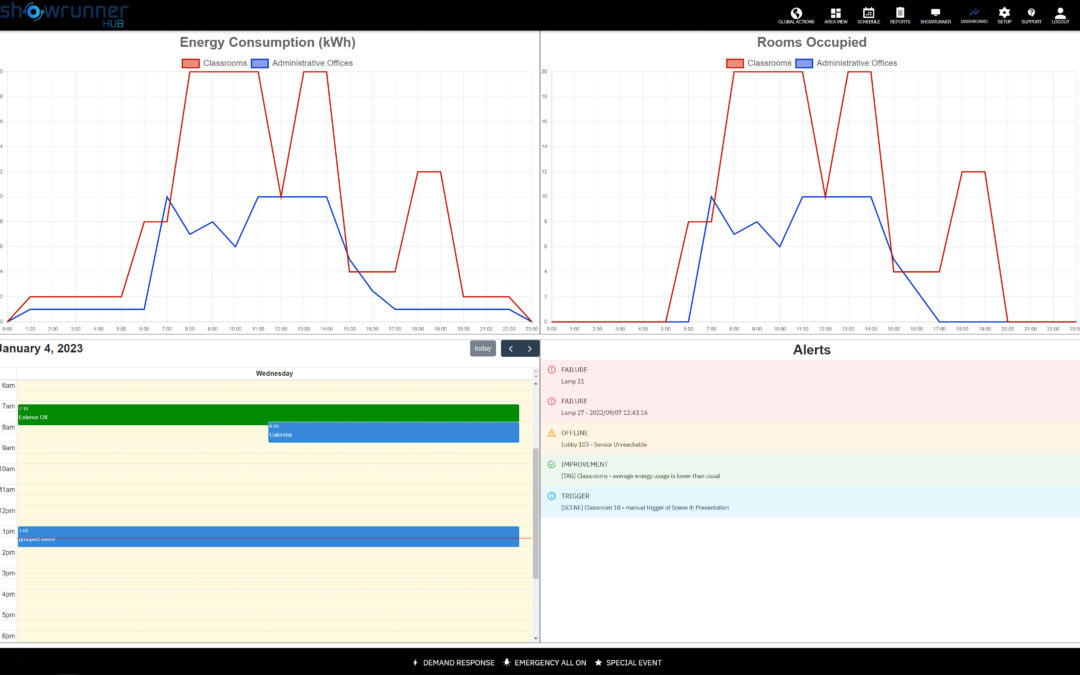Click the Logout user icon

[x=1060, y=13]
